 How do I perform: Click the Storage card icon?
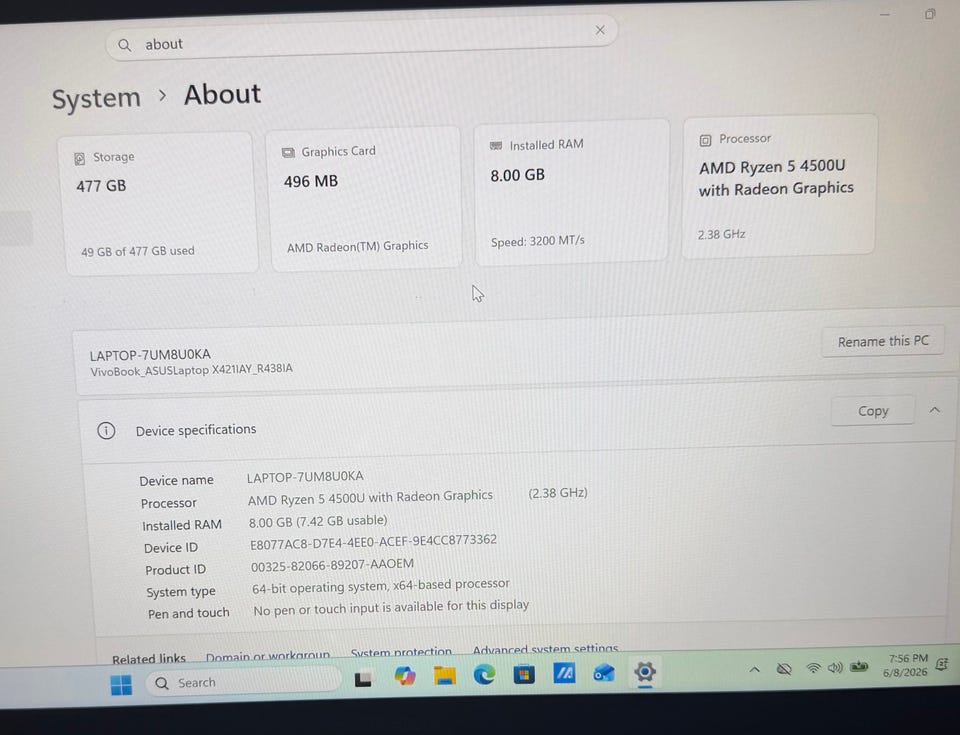[x=80, y=159]
